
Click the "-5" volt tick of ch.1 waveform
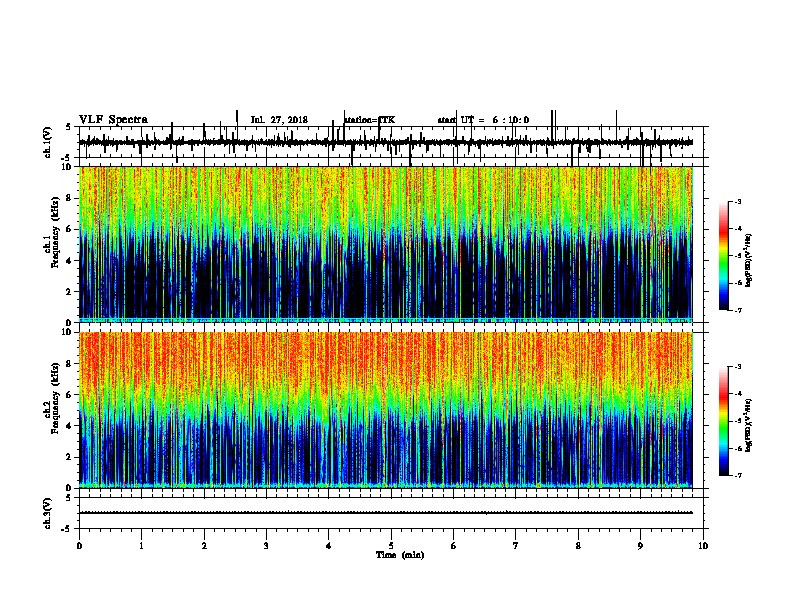pos(67,158)
